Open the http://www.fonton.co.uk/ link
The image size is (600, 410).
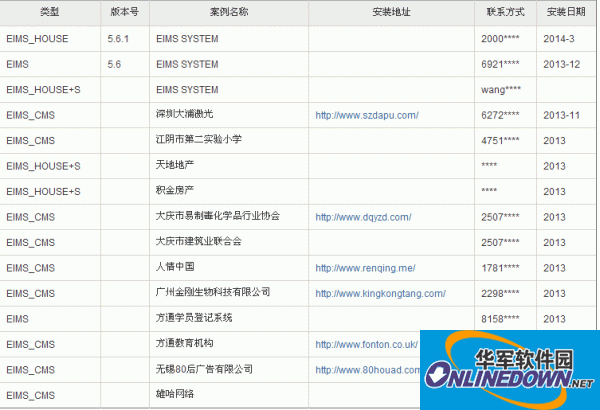click(x=367, y=345)
